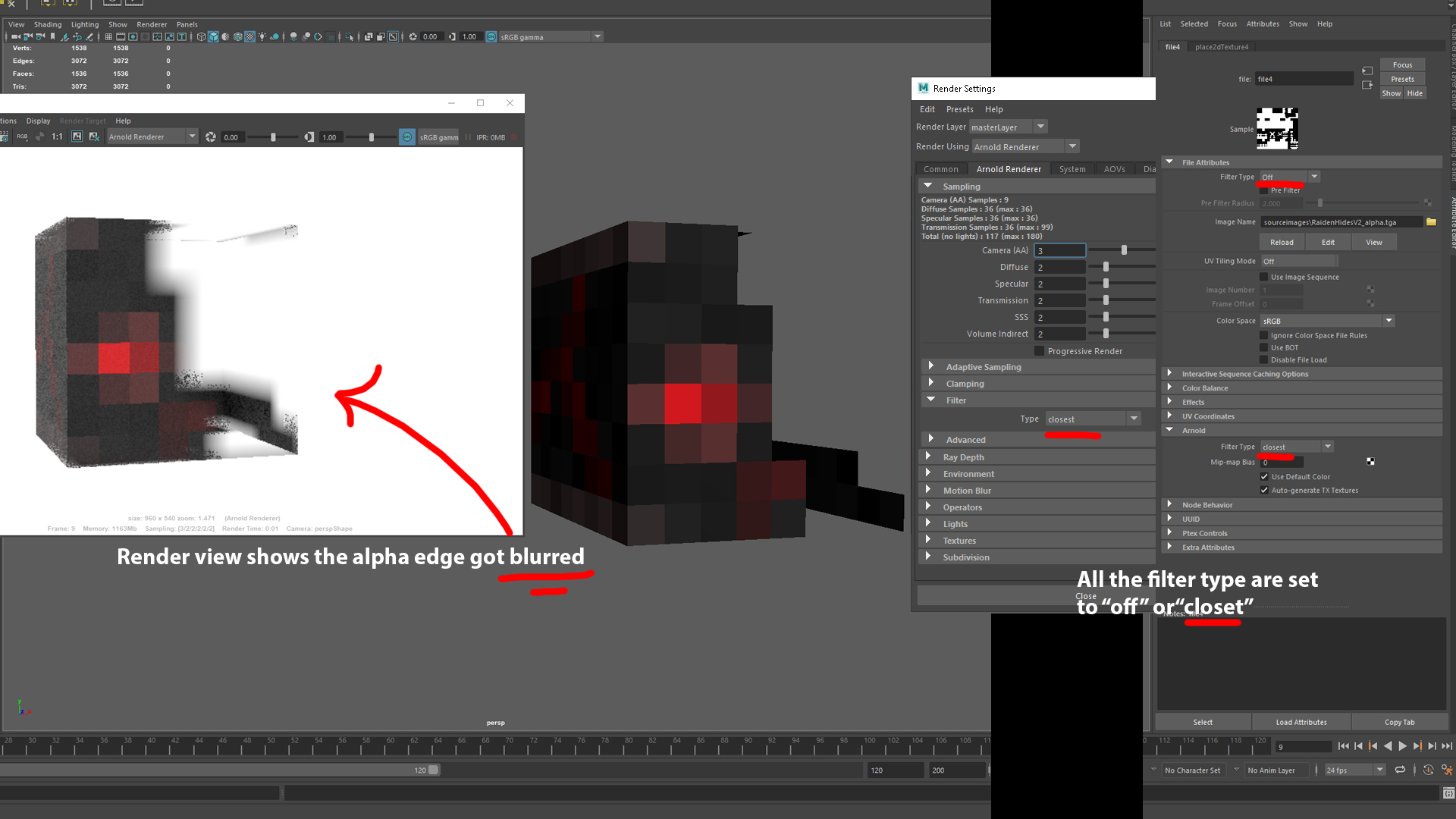Switch to the Common tab in Render Settings

[942, 168]
